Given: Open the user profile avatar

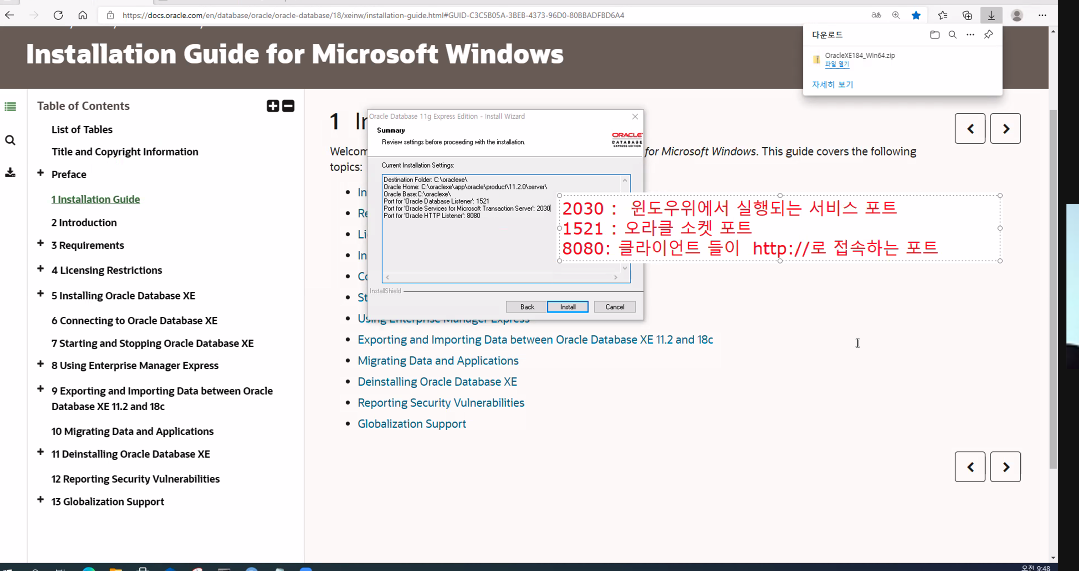Looking at the screenshot, I should 1017,14.
